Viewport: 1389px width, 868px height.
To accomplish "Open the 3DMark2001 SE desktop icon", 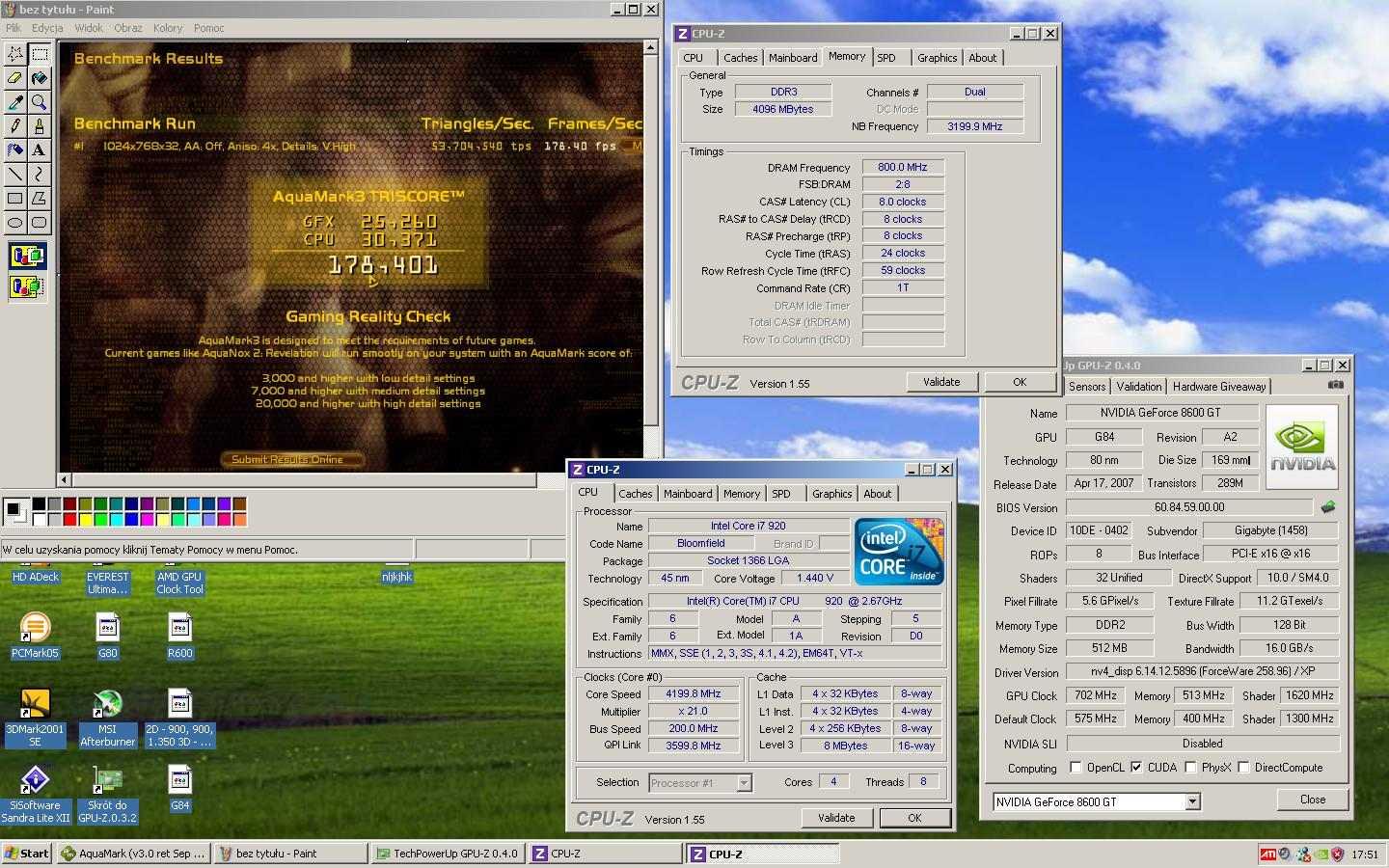I will click(x=35, y=719).
